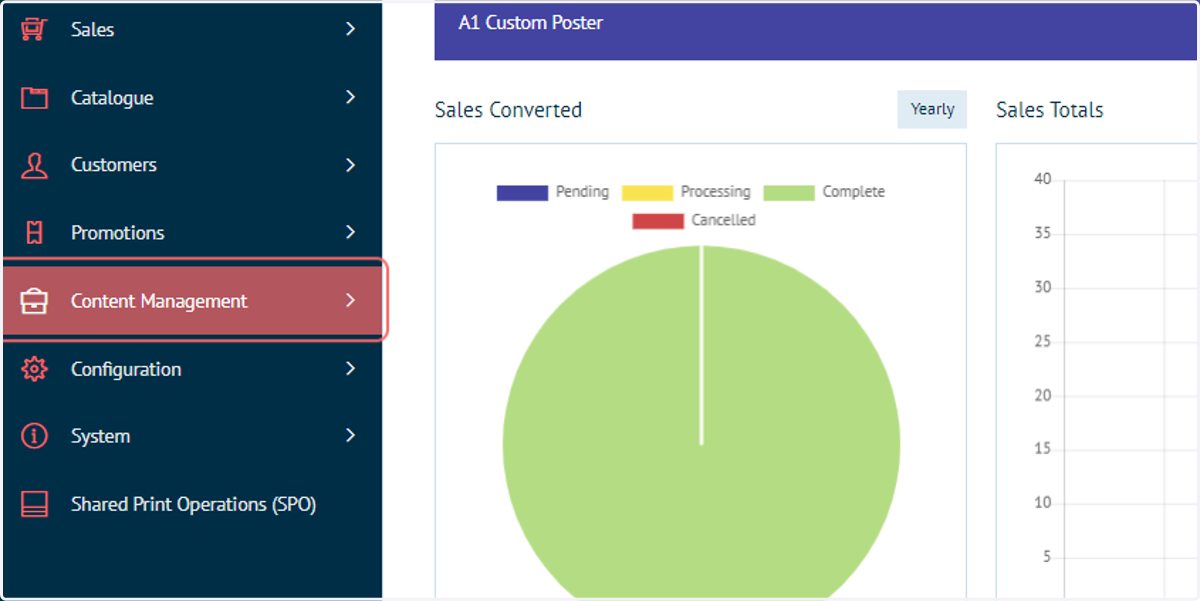Expand the Configuration menu chevron
This screenshot has width=1200, height=601.
(x=350, y=368)
